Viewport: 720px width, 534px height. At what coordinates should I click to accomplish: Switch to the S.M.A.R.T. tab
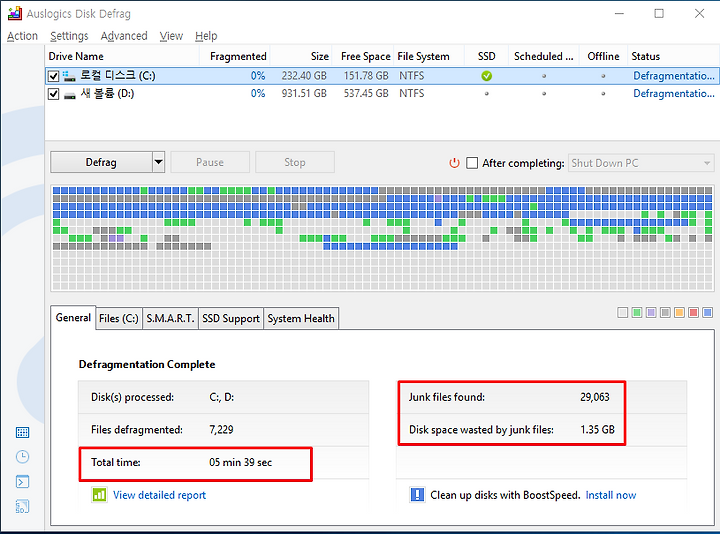coord(170,318)
